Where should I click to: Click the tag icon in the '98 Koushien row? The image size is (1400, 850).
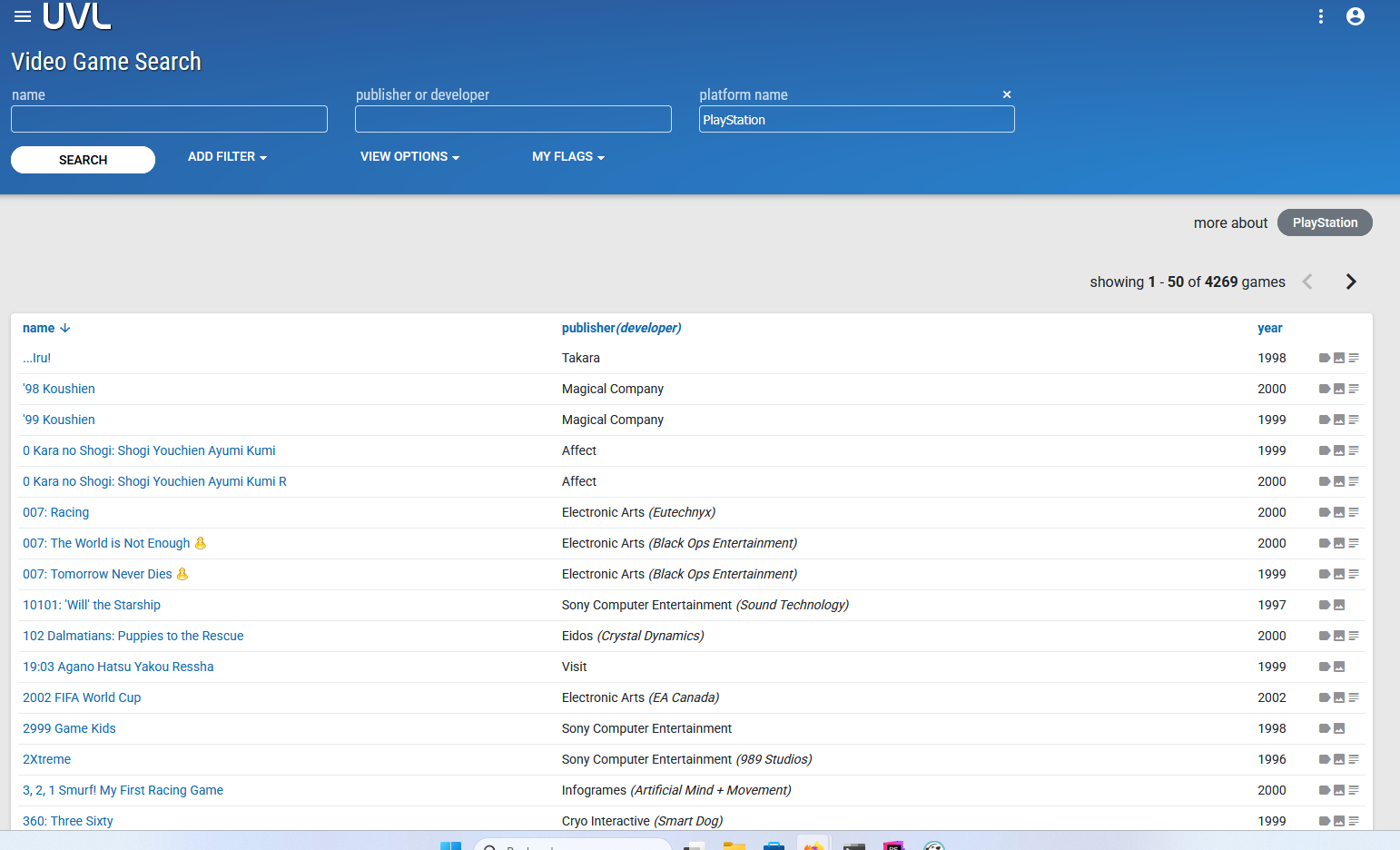(1325, 389)
